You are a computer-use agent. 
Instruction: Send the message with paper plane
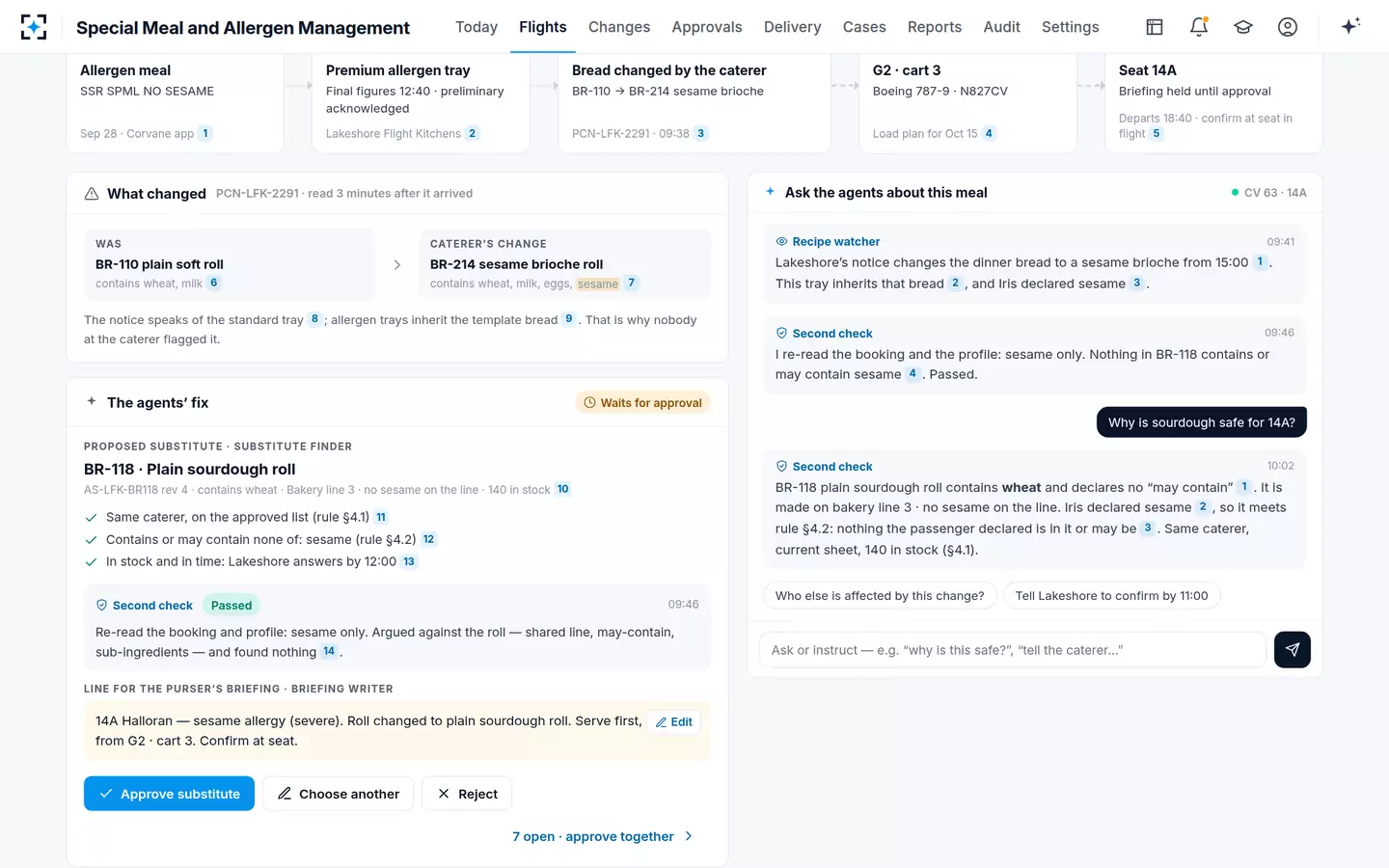click(x=1293, y=650)
